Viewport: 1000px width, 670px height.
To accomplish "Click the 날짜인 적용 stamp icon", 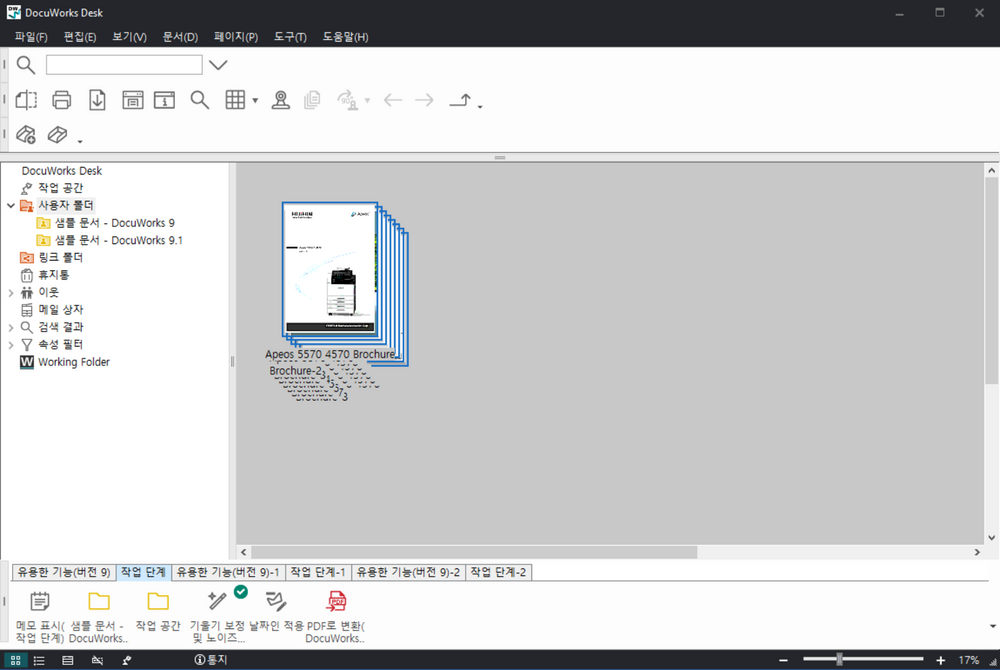I will [x=276, y=601].
